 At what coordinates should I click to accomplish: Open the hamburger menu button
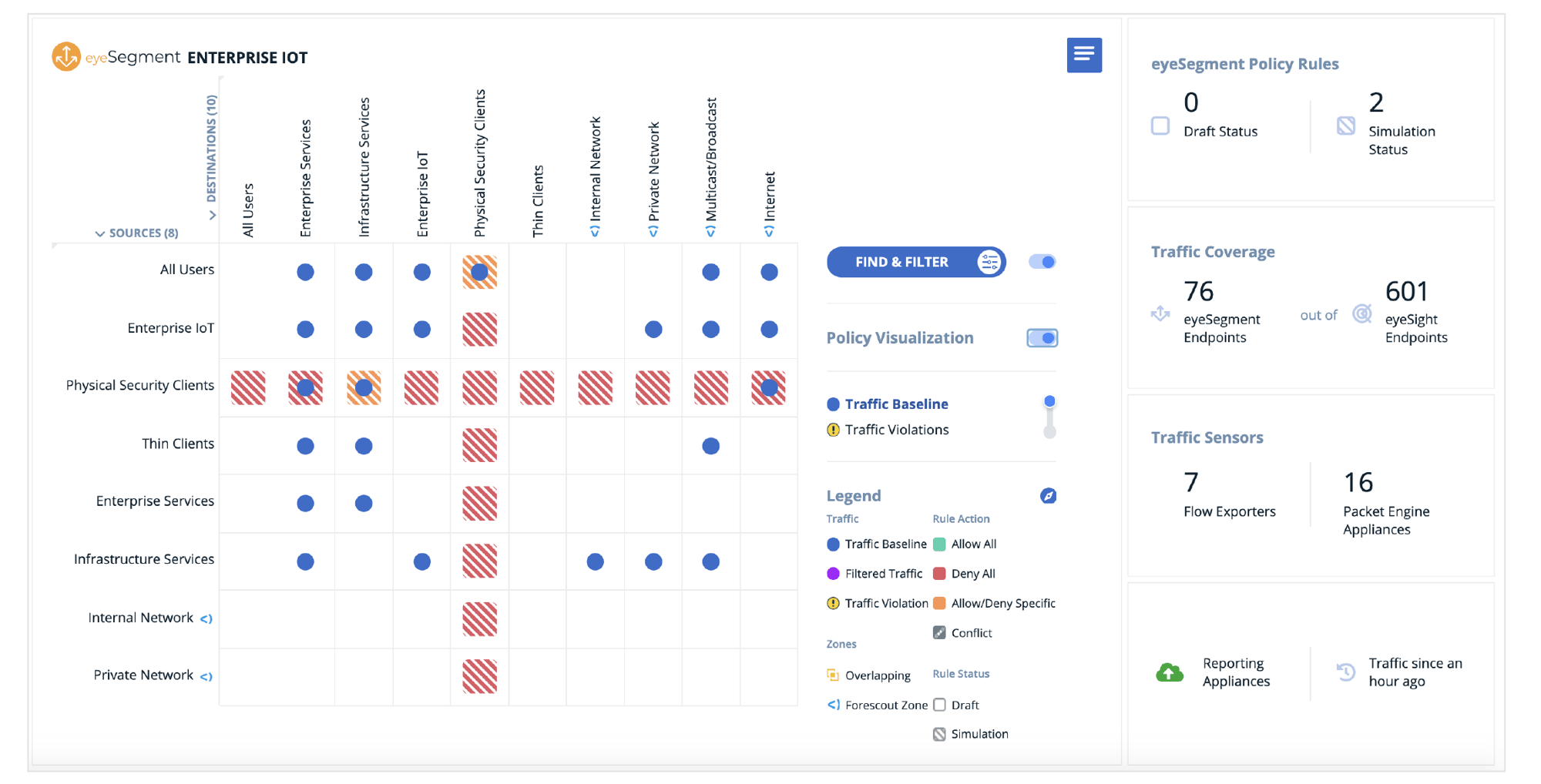[x=1084, y=55]
